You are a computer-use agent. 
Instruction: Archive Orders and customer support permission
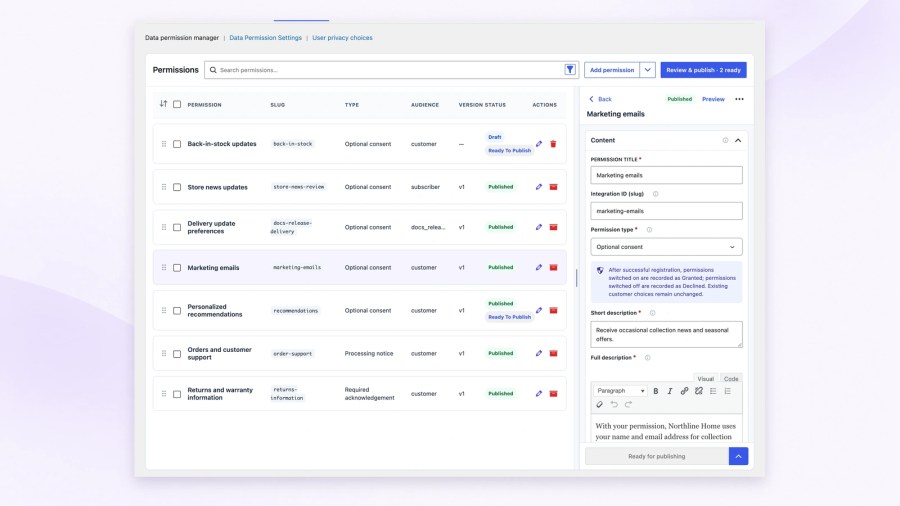553,353
